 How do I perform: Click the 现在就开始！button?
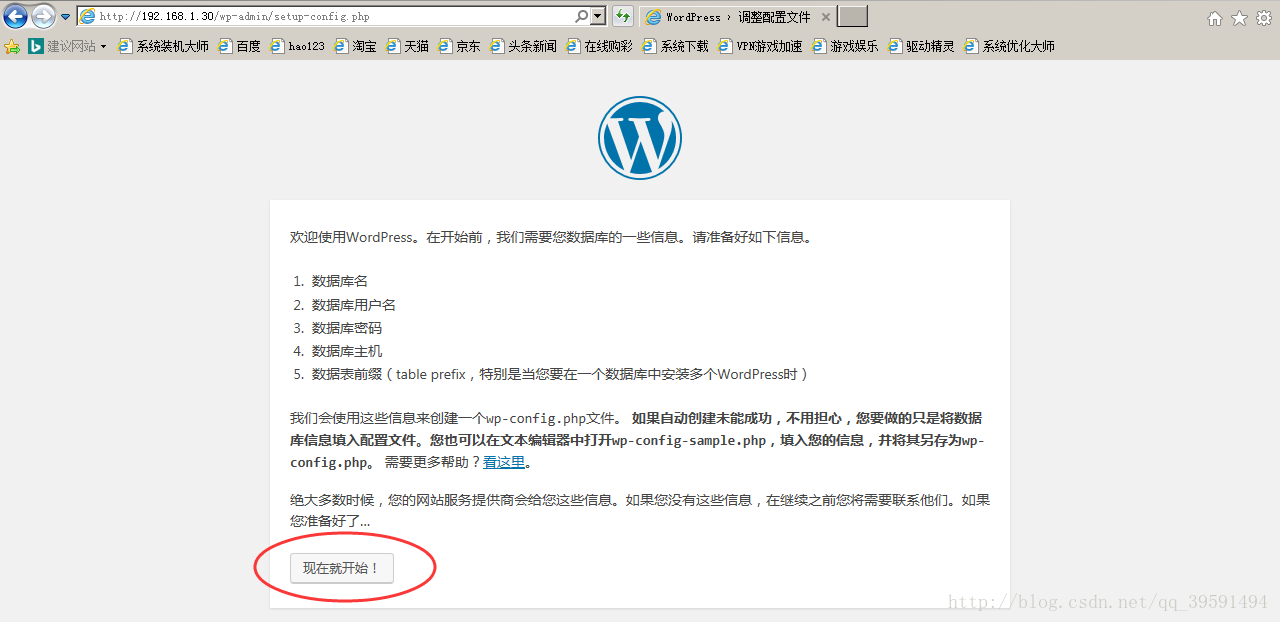(x=341, y=568)
